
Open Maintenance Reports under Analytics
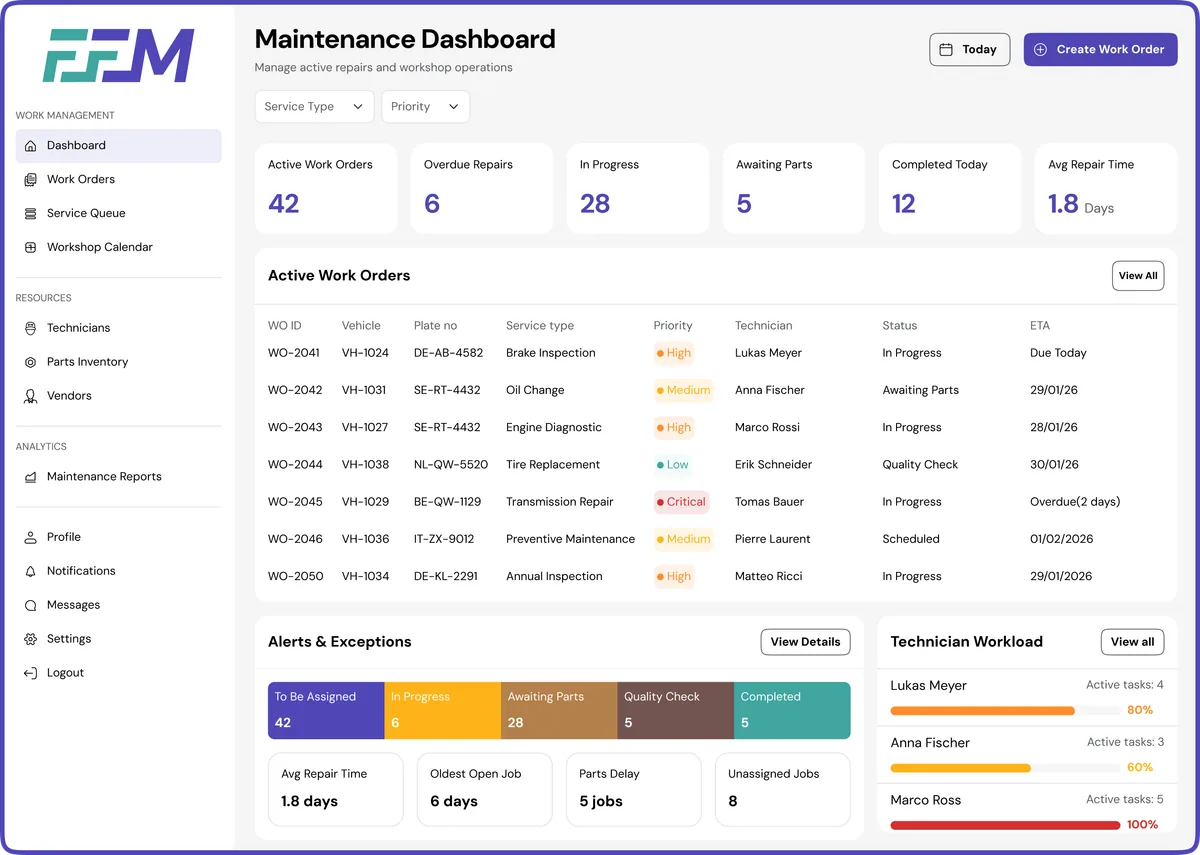pyautogui.click(x=103, y=477)
